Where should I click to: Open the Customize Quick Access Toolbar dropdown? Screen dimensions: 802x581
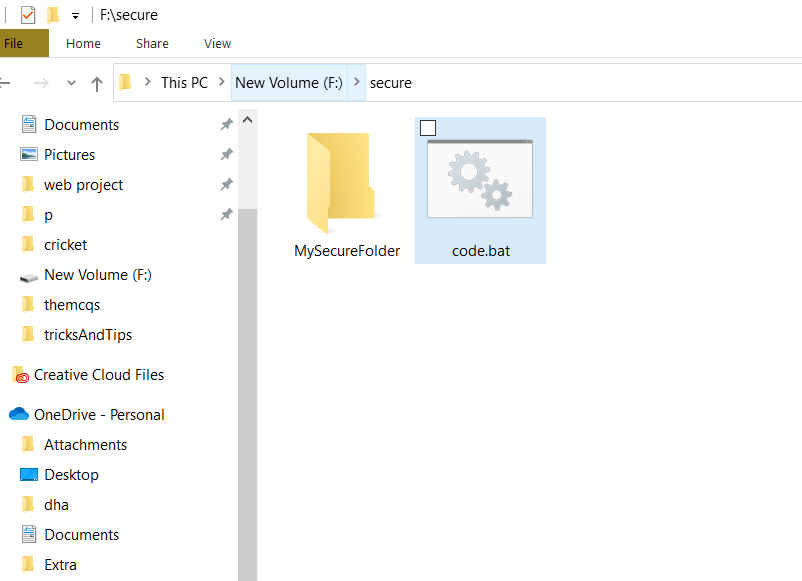pyautogui.click(x=75, y=16)
